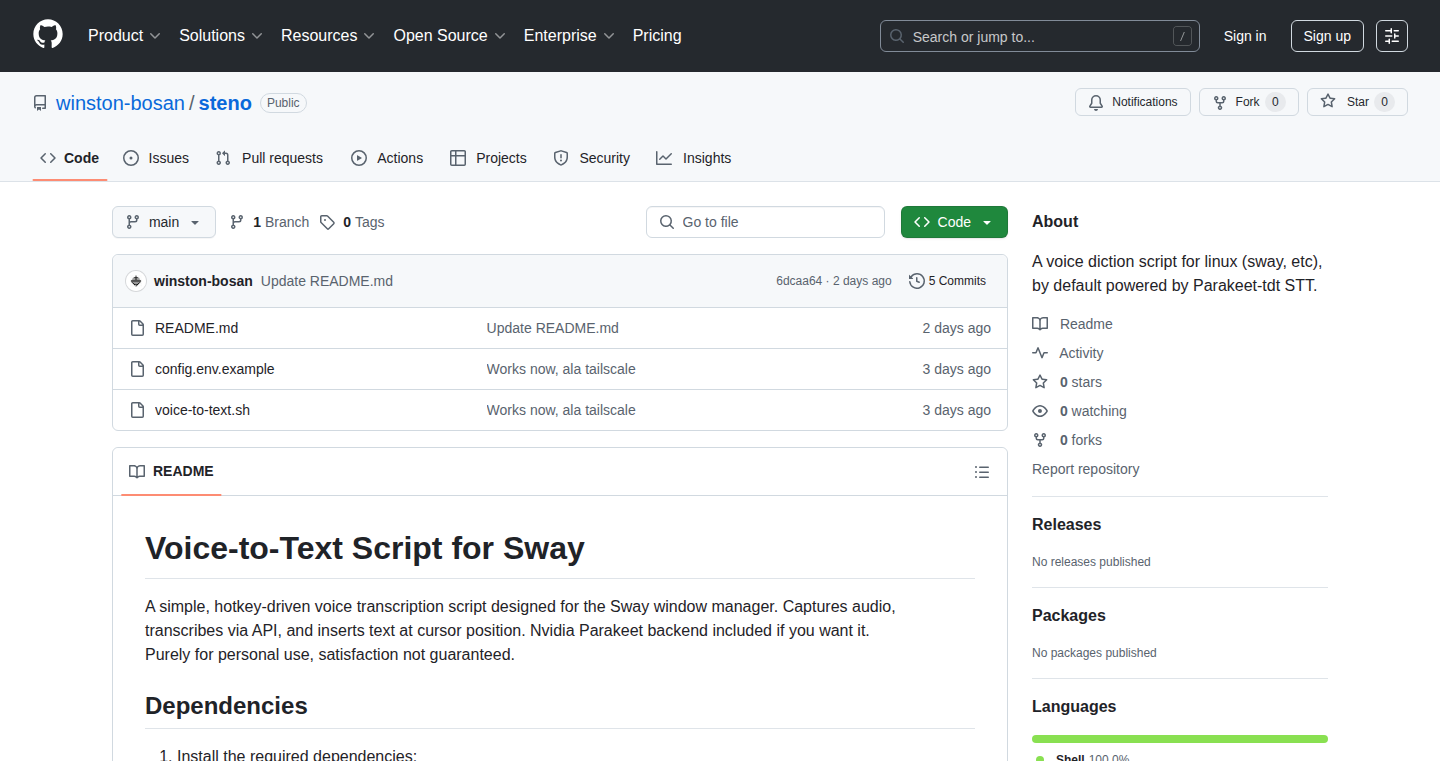Click the star icon next to 0 stars
This screenshot has width=1440, height=761.
(1040, 382)
